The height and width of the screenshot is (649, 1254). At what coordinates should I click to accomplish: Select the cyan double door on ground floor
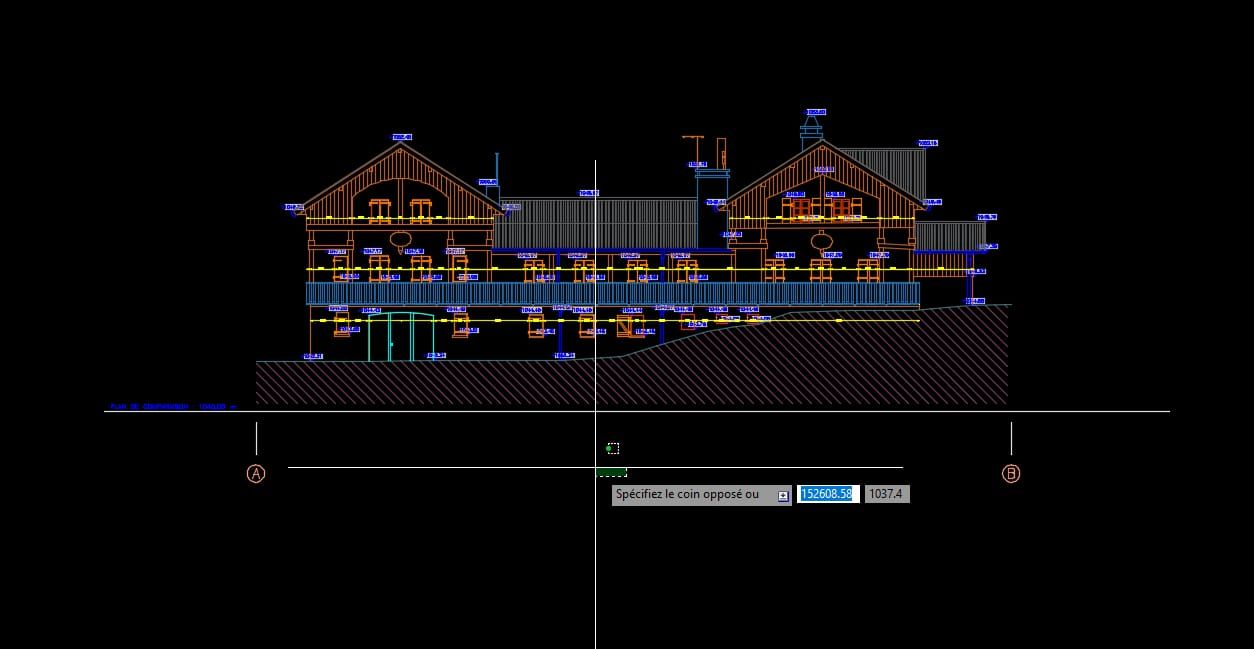(401, 337)
